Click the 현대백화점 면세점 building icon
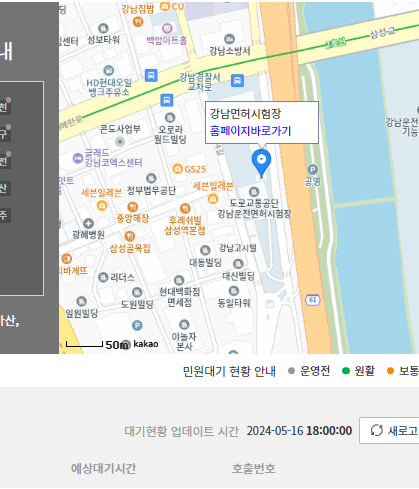 point(179,280)
